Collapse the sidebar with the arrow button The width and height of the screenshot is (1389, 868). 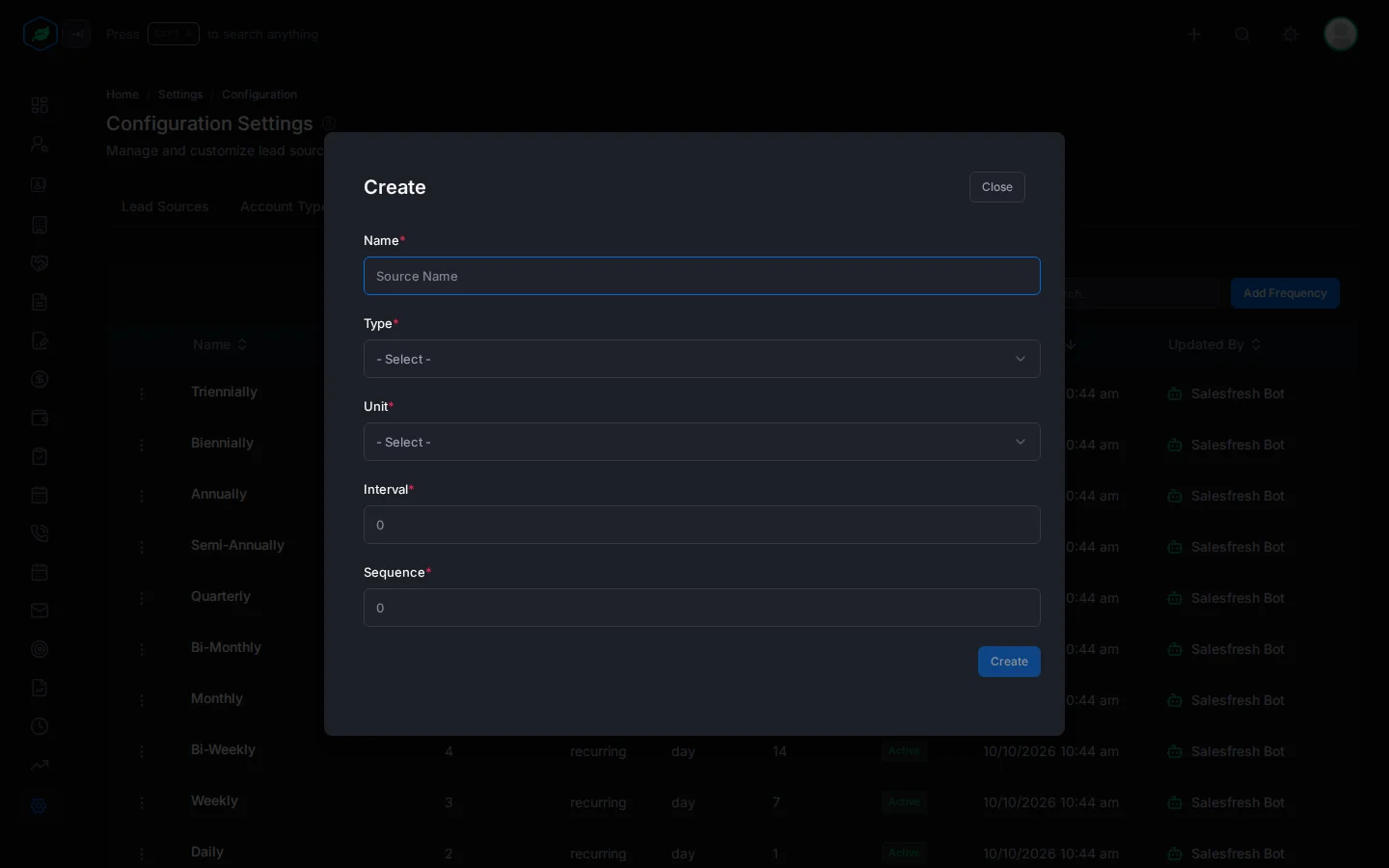pos(77,35)
